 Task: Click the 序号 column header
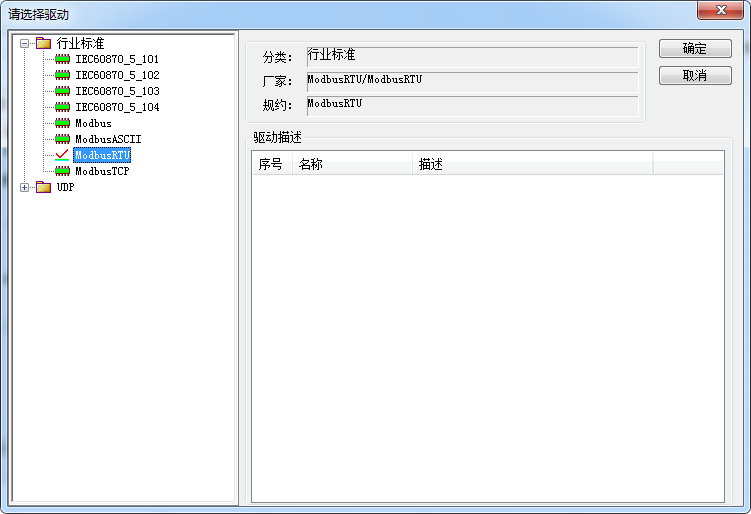pyautogui.click(x=270, y=164)
